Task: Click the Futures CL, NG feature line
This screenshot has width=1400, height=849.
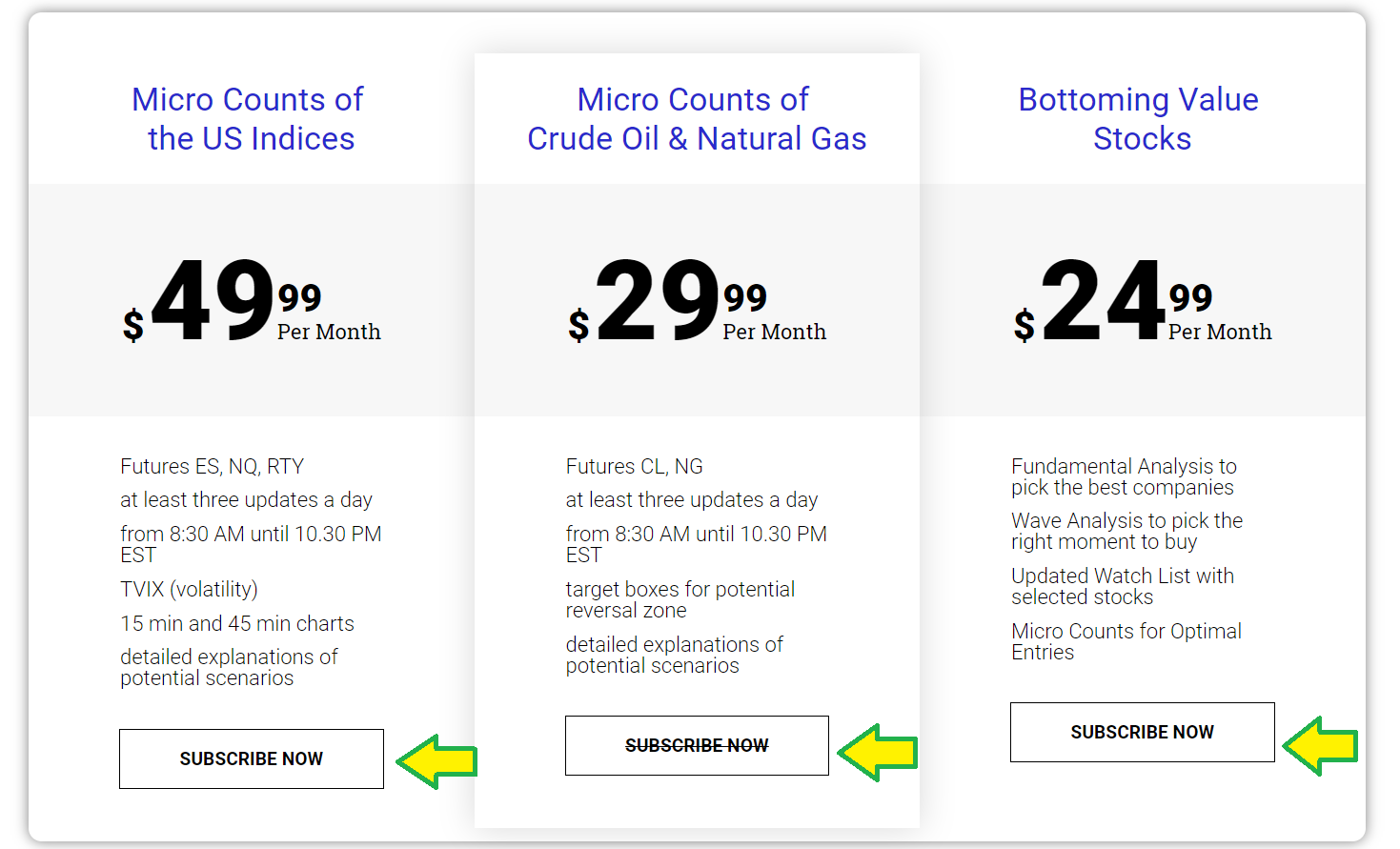Action: click(634, 466)
